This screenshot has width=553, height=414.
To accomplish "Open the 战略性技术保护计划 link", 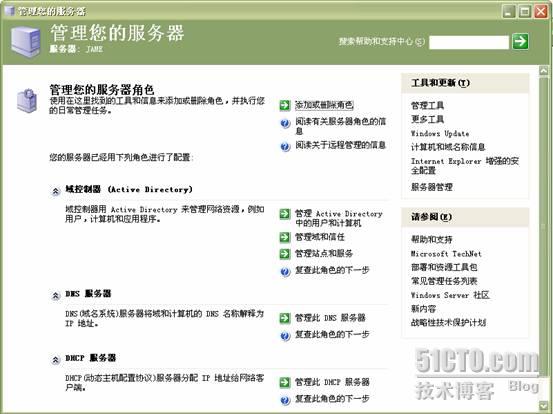I will pos(449,322).
